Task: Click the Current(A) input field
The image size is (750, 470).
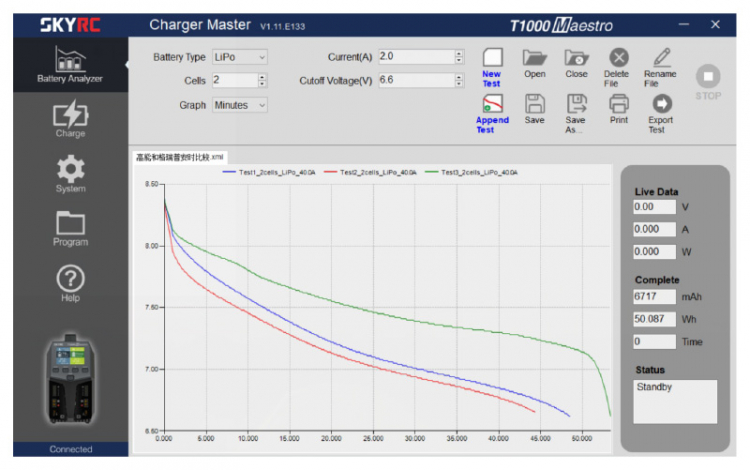Action: (415, 57)
